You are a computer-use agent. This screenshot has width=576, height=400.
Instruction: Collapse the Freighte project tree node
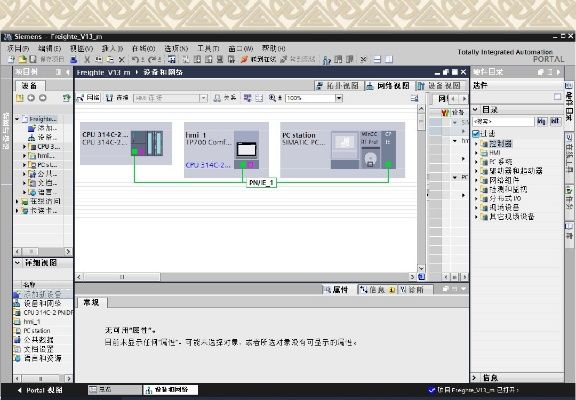pyautogui.click(x=17, y=119)
